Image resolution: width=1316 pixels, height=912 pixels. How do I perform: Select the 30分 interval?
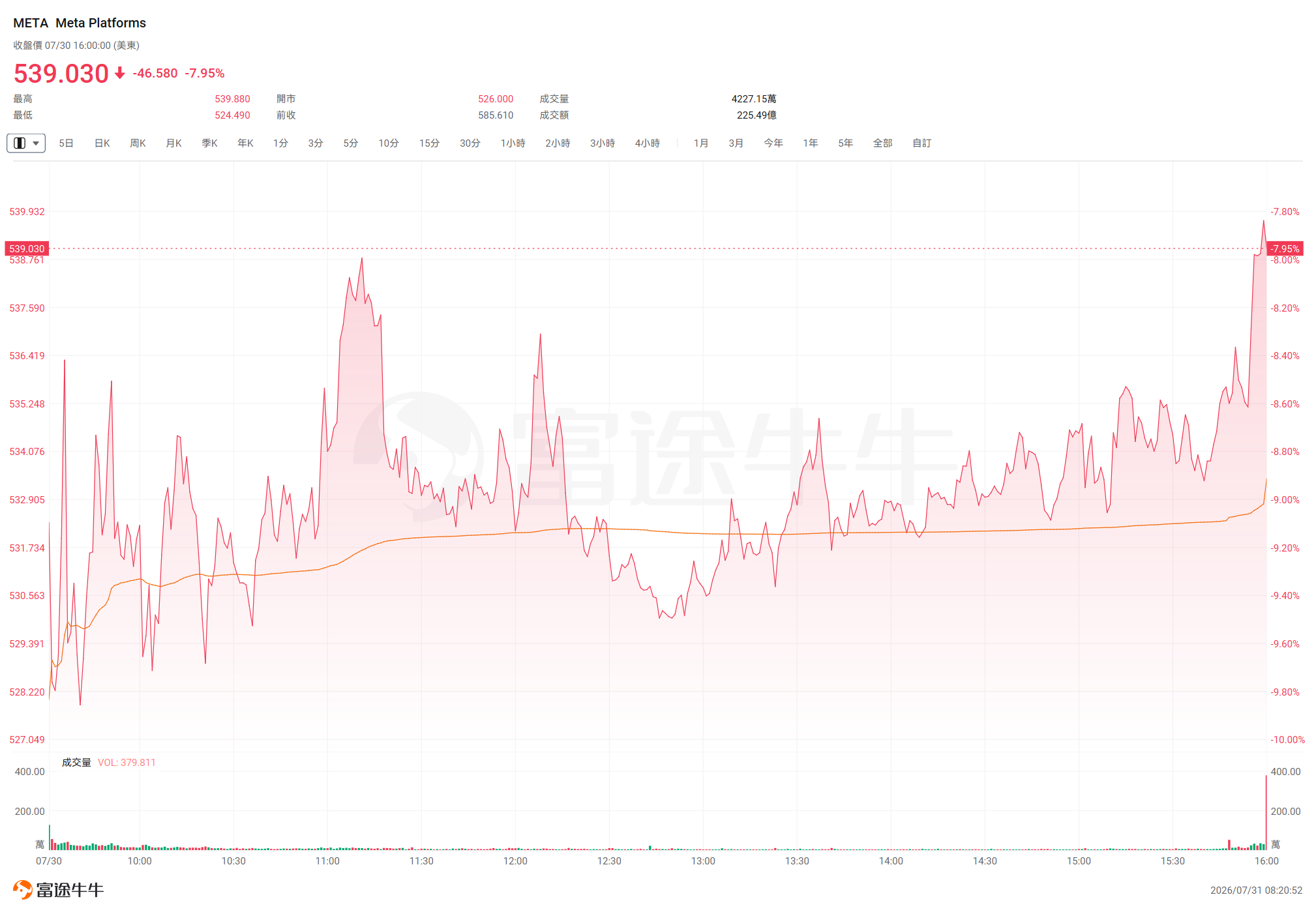point(470,143)
